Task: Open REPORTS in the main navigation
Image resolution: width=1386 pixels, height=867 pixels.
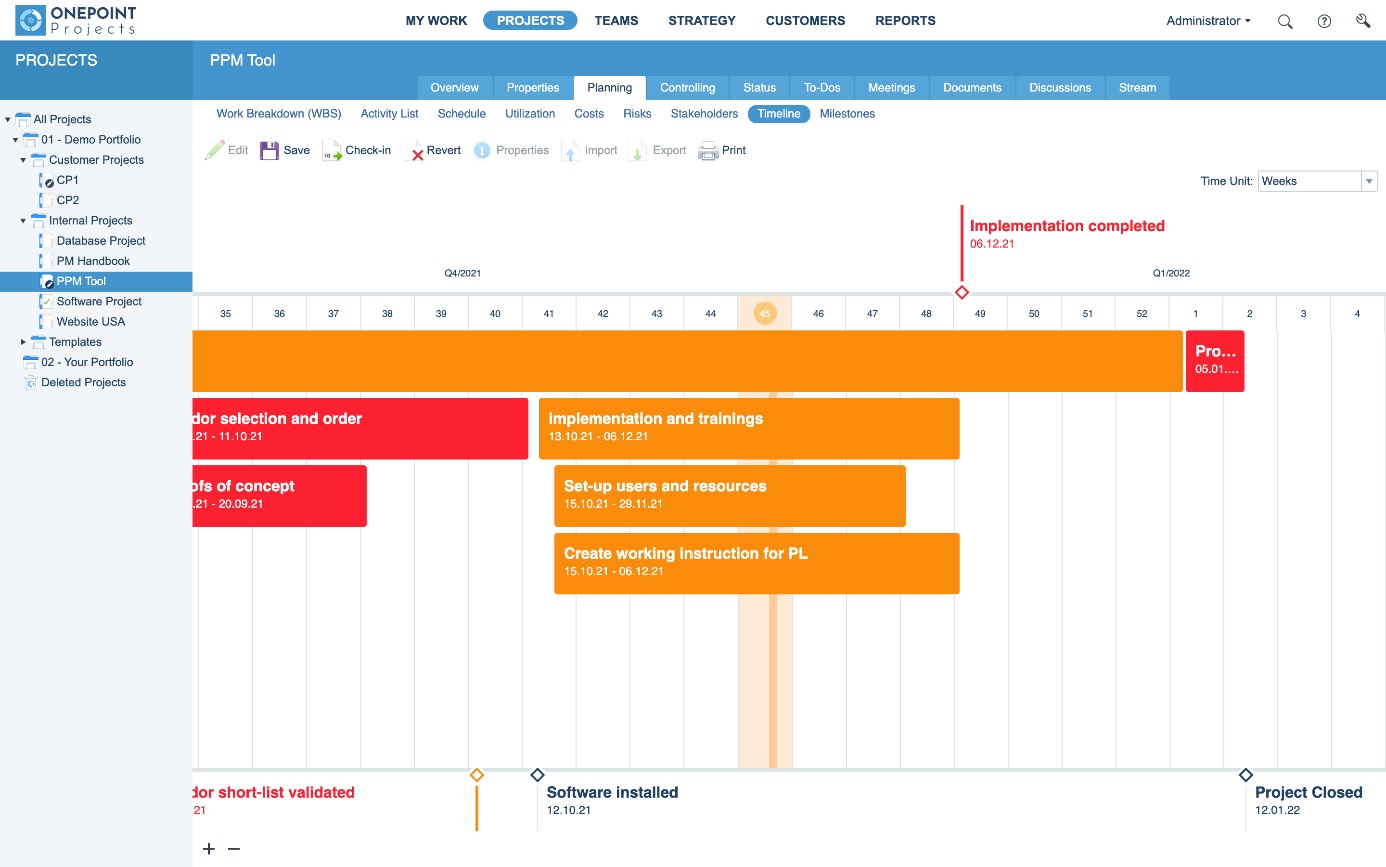Action: pos(905,20)
